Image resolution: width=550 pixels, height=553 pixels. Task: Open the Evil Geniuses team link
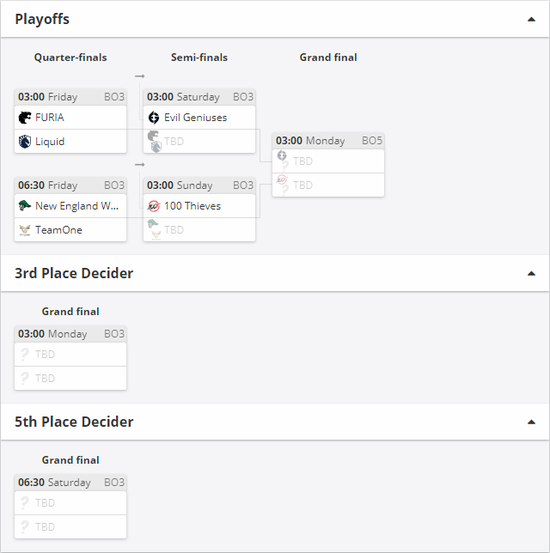[195, 117]
